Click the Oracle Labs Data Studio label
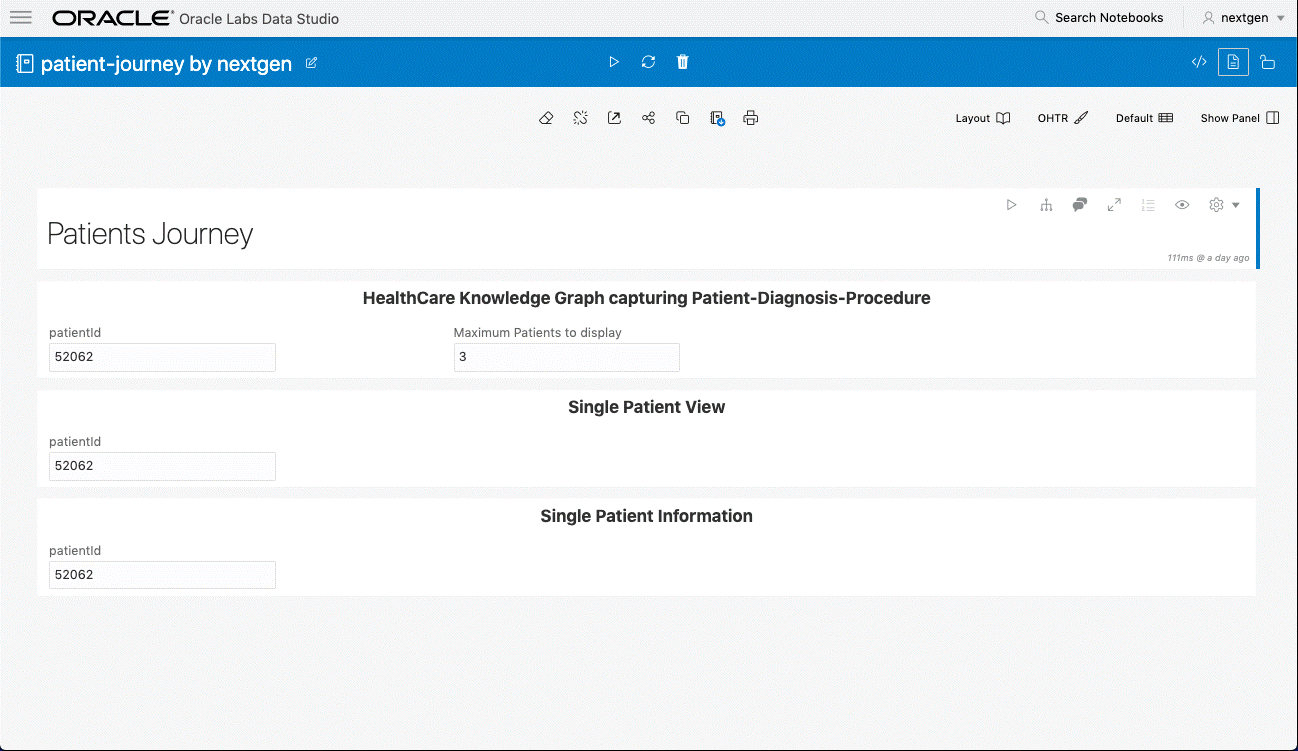Image resolution: width=1298 pixels, height=751 pixels. pos(259,19)
